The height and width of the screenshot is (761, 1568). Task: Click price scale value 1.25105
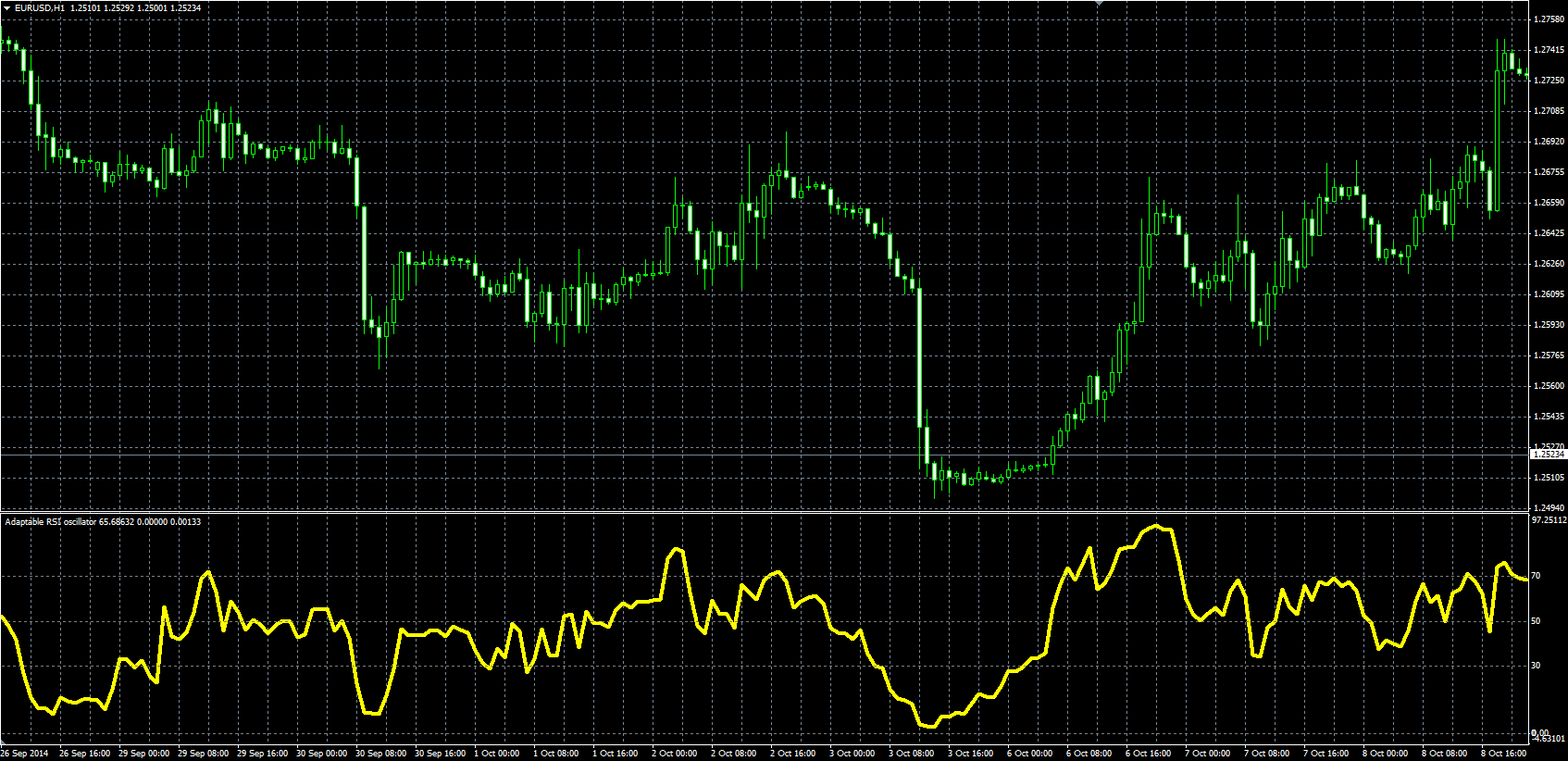click(x=1549, y=478)
